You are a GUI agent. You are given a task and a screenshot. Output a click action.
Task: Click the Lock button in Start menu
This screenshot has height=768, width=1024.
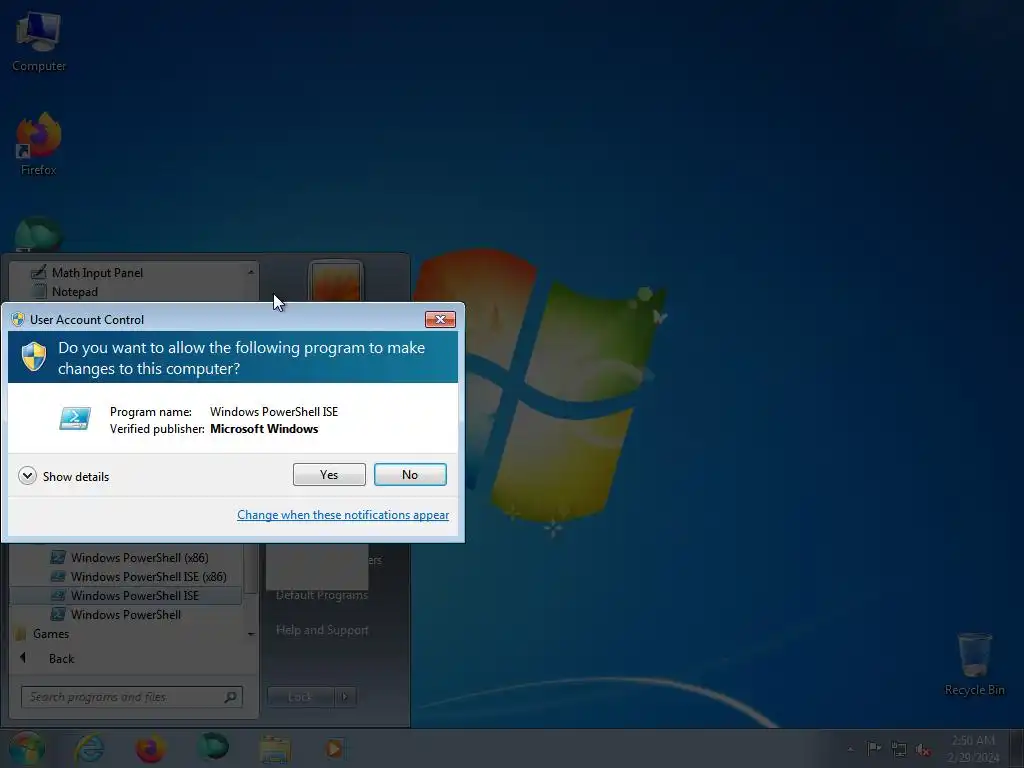click(300, 697)
